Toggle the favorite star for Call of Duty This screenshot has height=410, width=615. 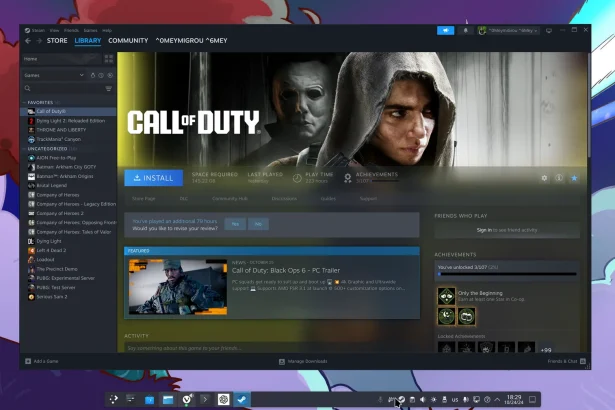[x=574, y=178]
